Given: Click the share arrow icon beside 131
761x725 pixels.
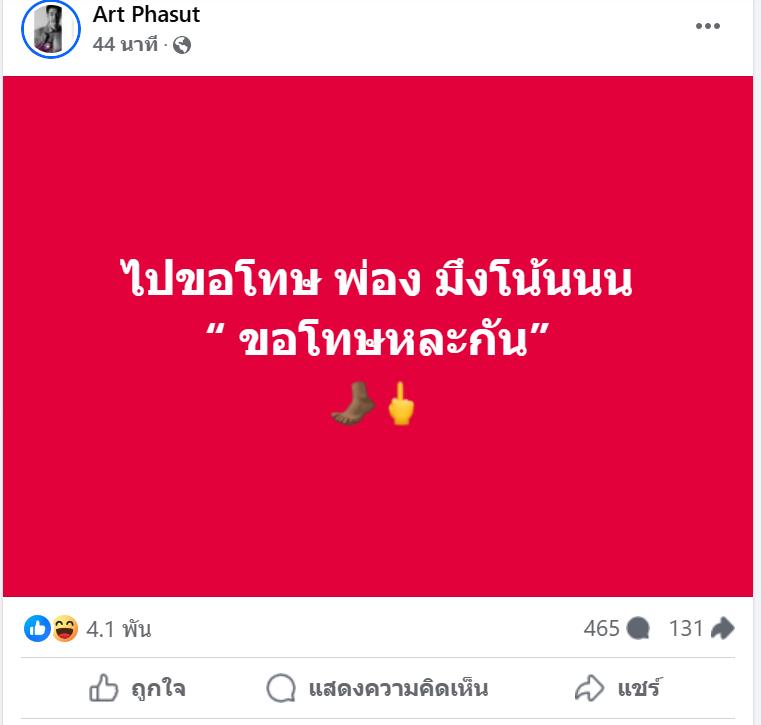Looking at the screenshot, I should 722,628.
